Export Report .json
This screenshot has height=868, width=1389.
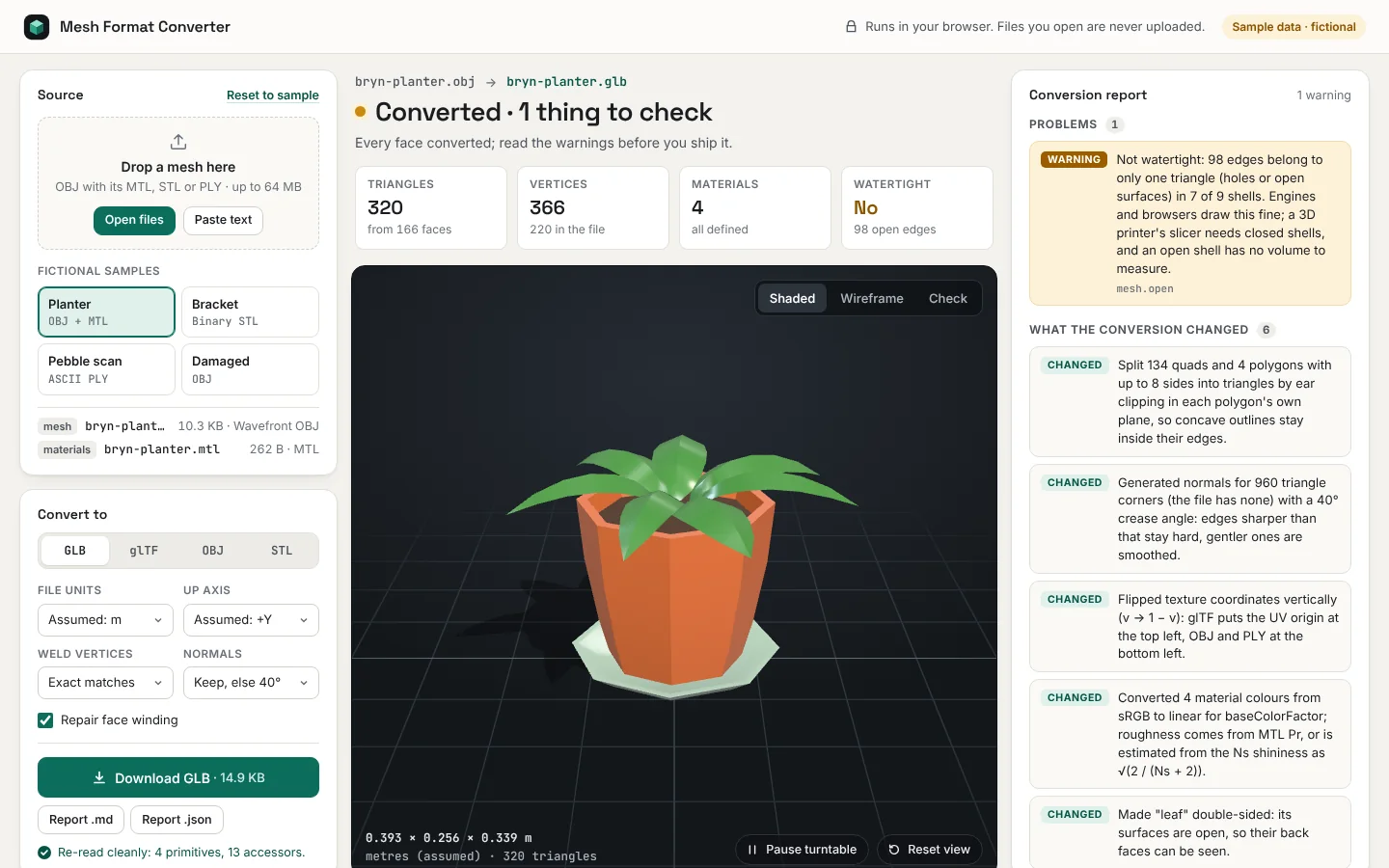[x=177, y=820]
